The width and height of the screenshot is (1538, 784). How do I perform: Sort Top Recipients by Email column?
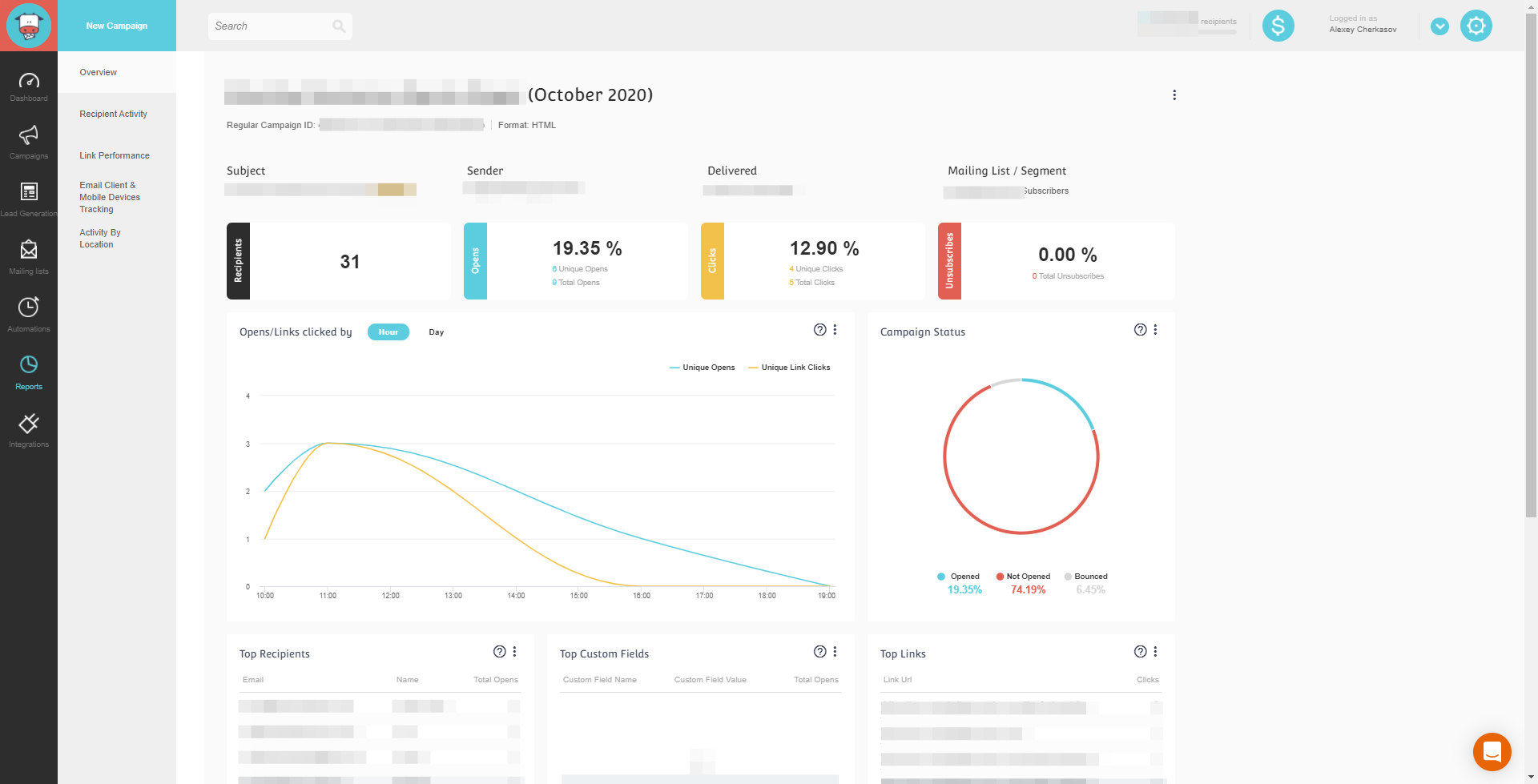point(253,680)
